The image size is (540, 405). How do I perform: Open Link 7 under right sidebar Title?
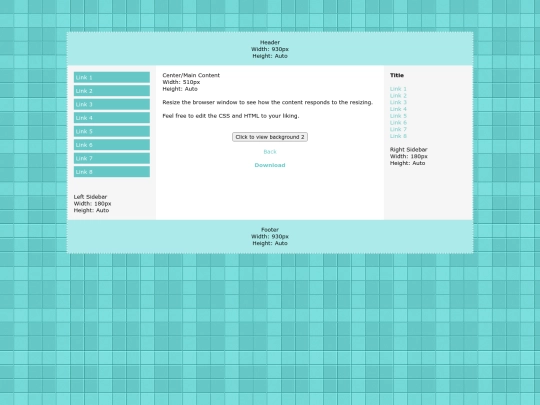click(x=398, y=129)
